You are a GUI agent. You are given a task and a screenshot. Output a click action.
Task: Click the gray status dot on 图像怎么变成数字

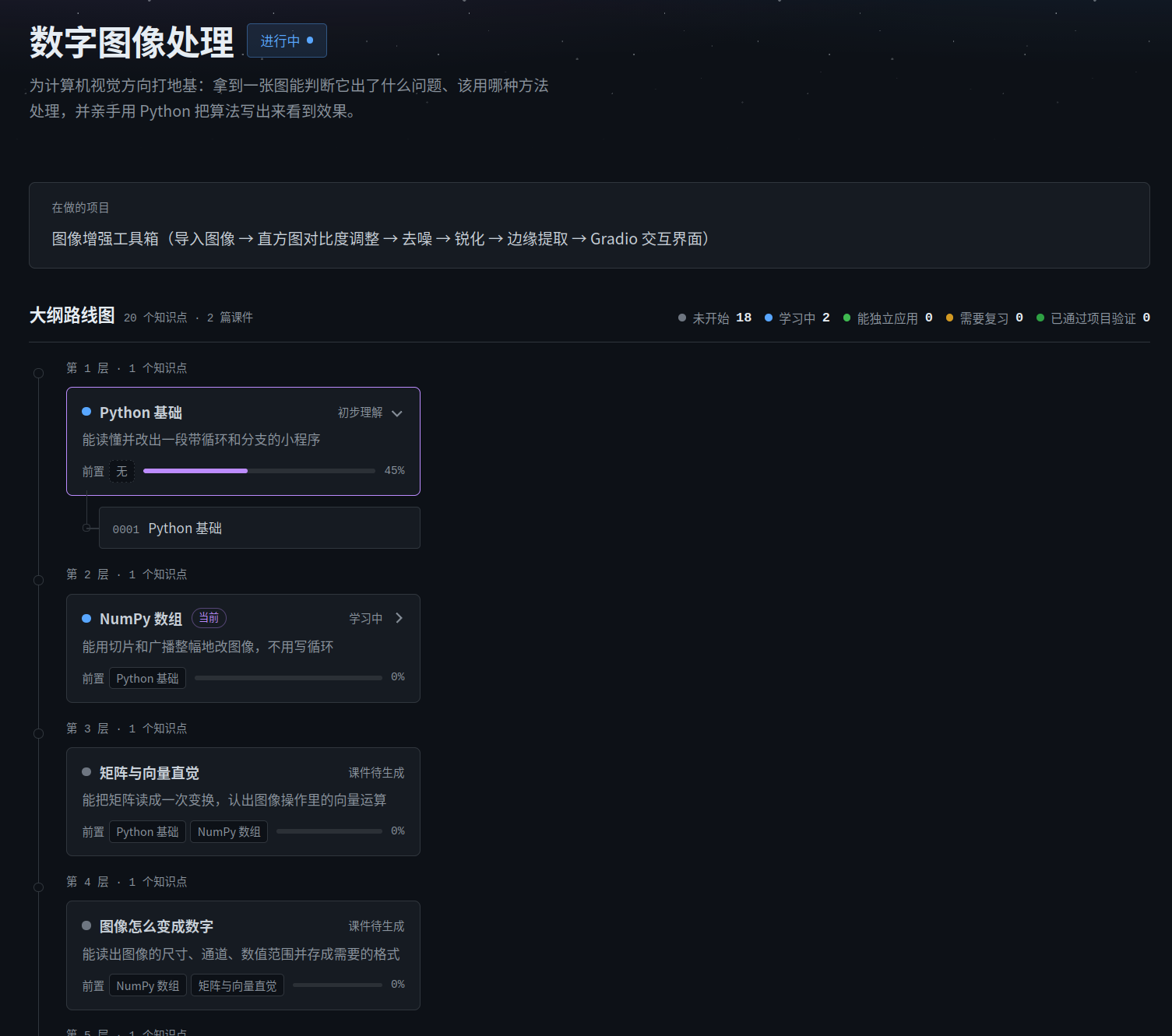pyautogui.click(x=86, y=925)
